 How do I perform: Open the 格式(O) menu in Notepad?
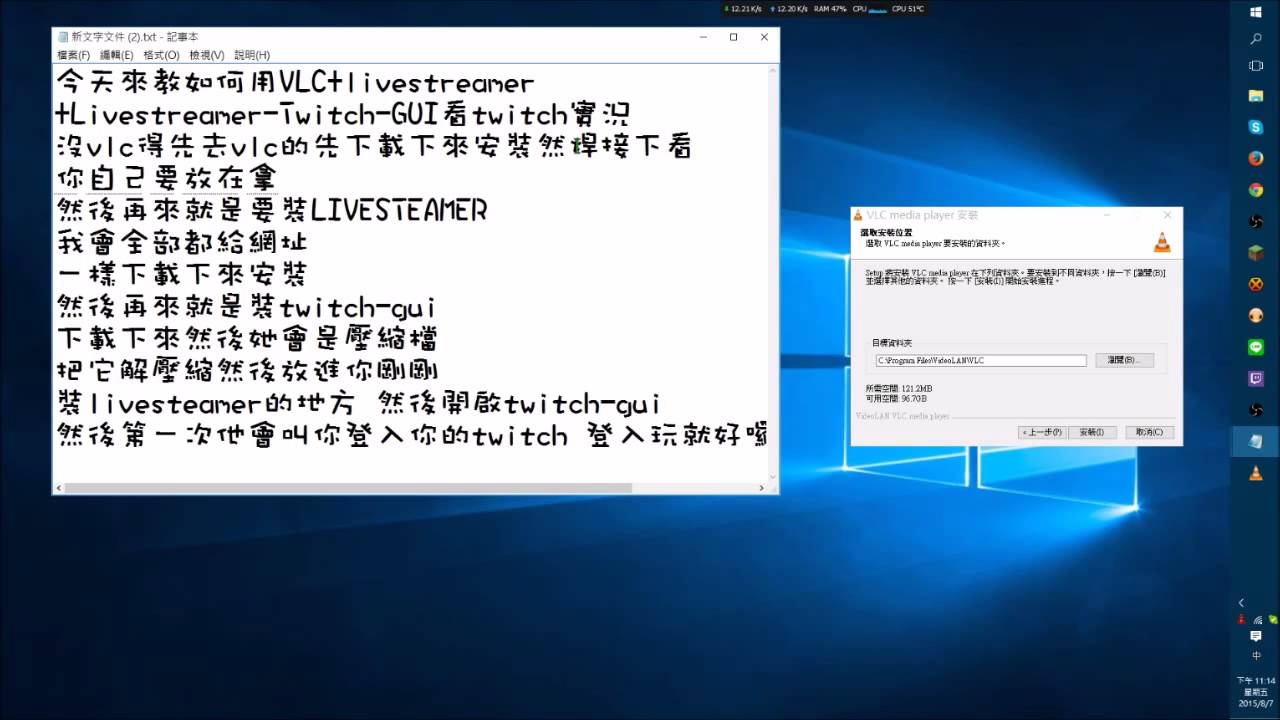point(161,55)
